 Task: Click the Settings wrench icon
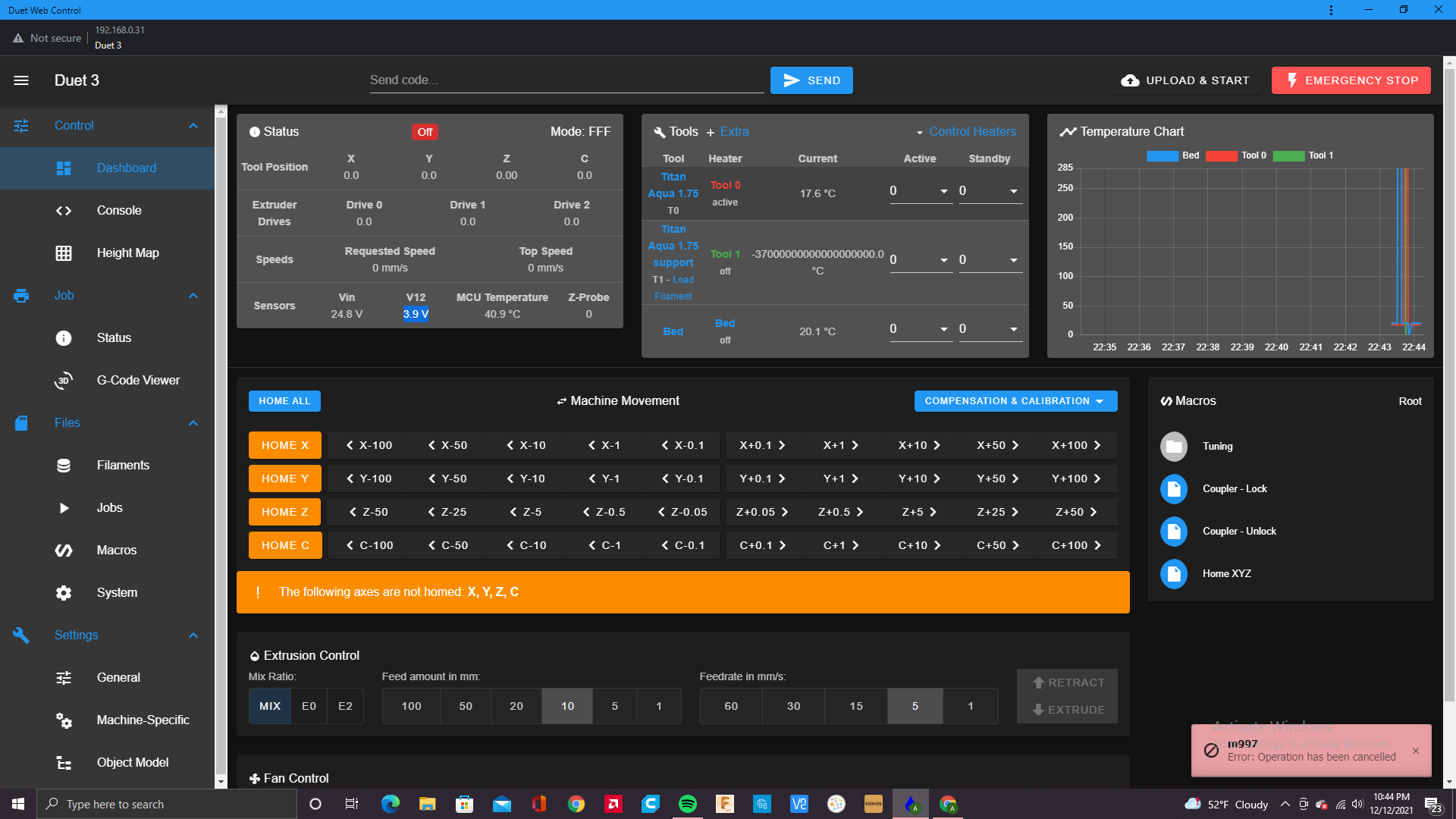pos(21,635)
